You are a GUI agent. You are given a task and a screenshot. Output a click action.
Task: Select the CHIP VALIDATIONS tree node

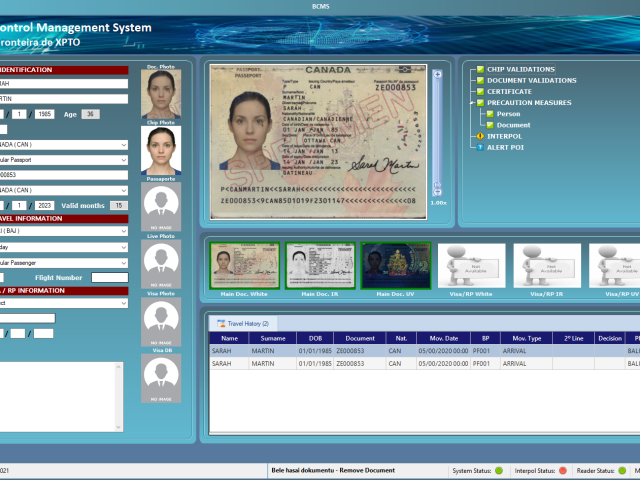click(x=521, y=69)
